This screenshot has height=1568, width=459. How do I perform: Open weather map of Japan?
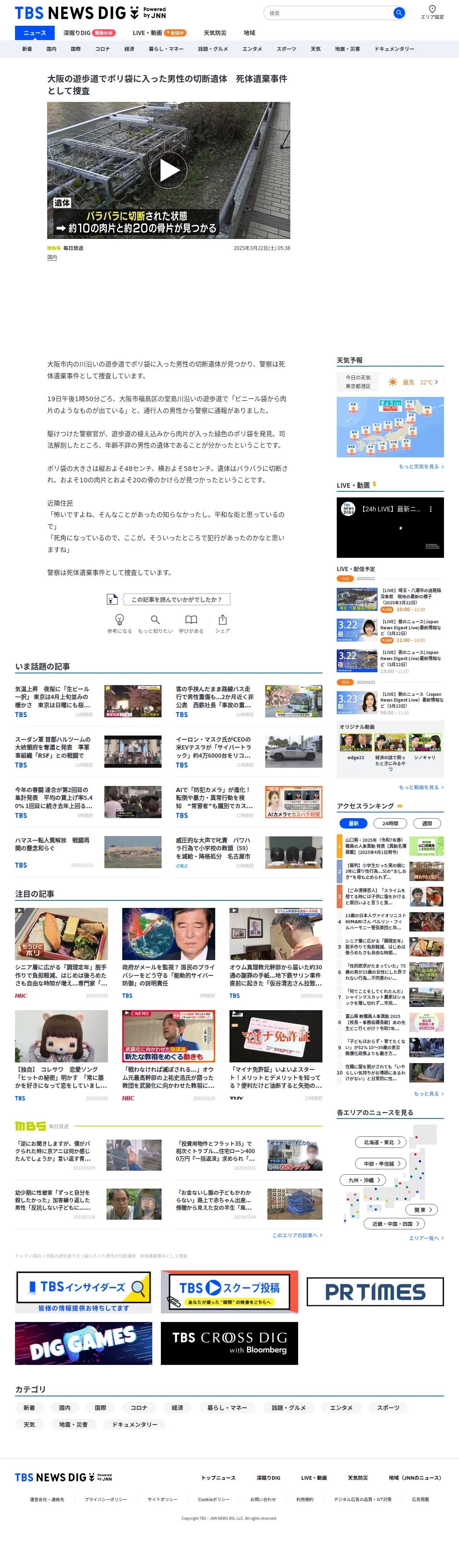(390, 427)
